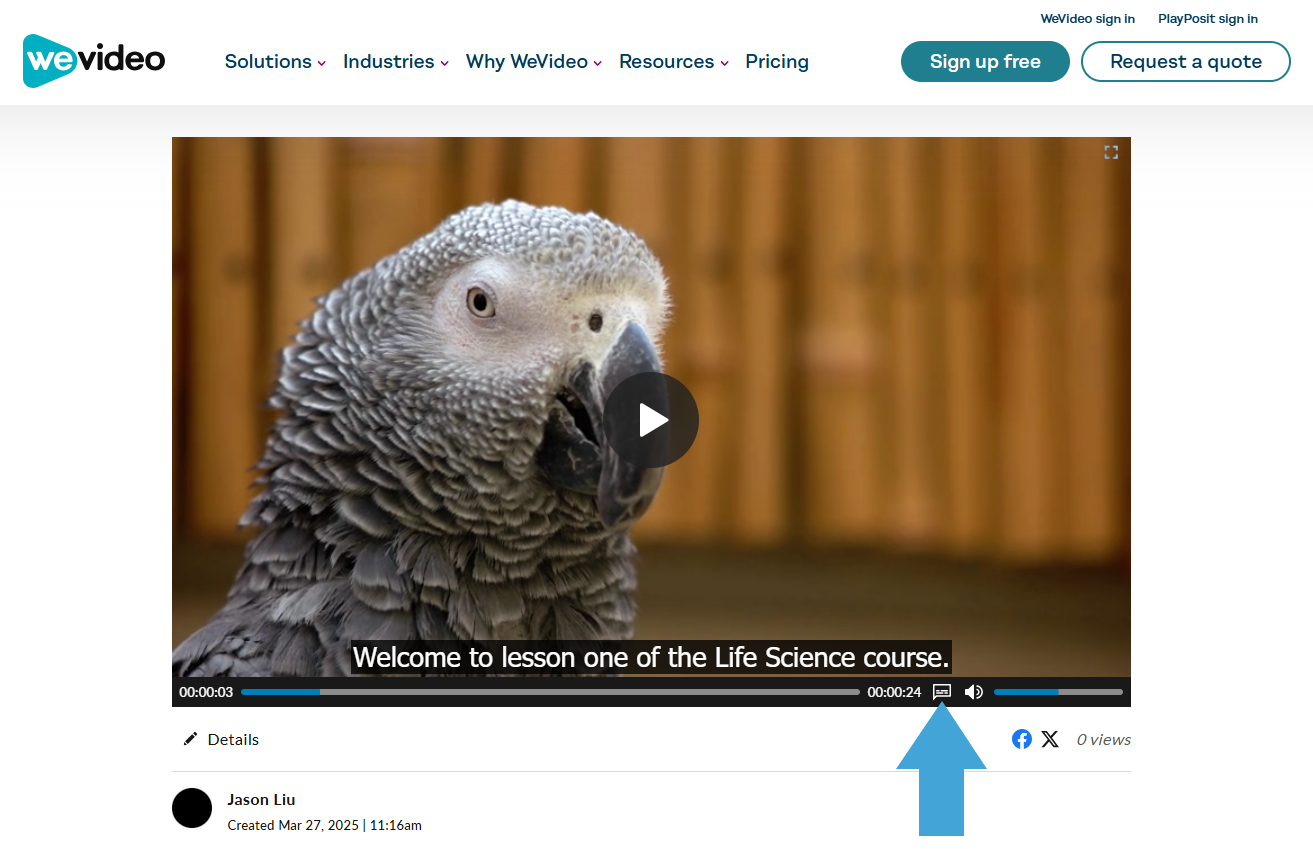
Task: Open the Pricing page
Action: point(777,61)
